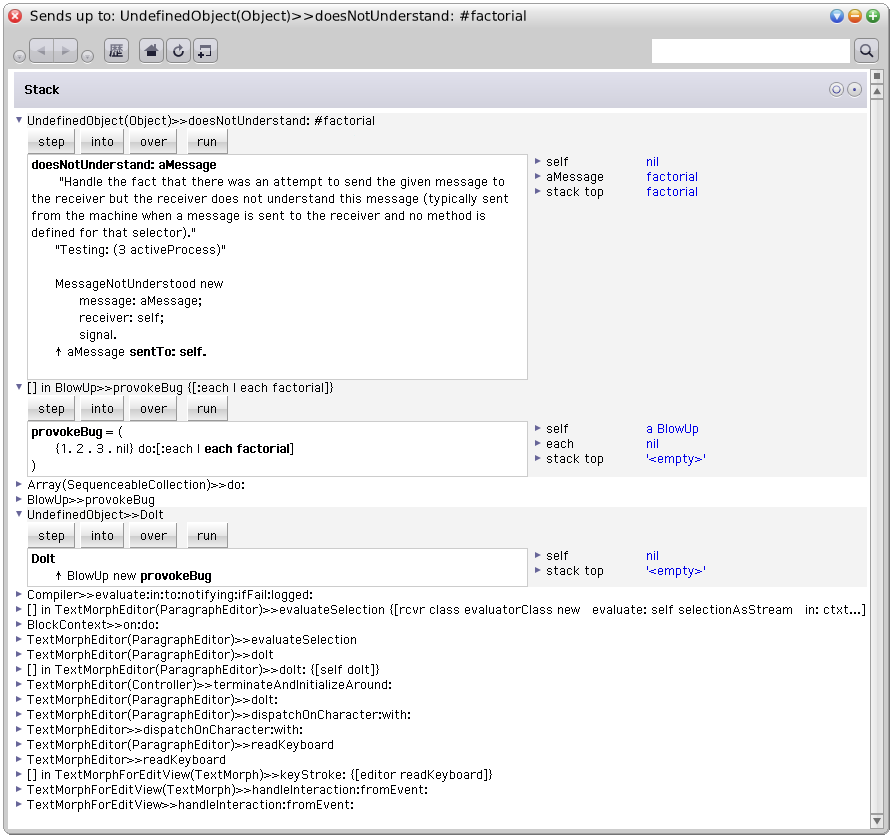The image size is (892, 839).
Task: Click into in the provokeBug block frame
Action: tap(102, 408)
